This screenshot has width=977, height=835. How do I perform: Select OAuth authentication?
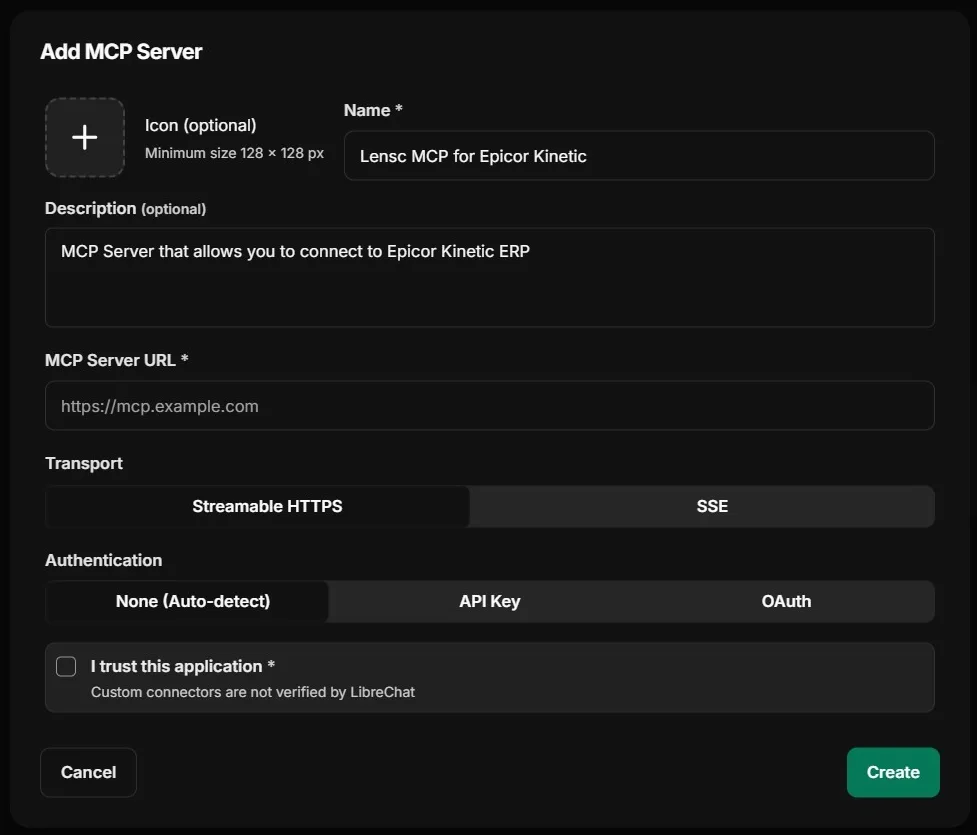tap(786, 601)
